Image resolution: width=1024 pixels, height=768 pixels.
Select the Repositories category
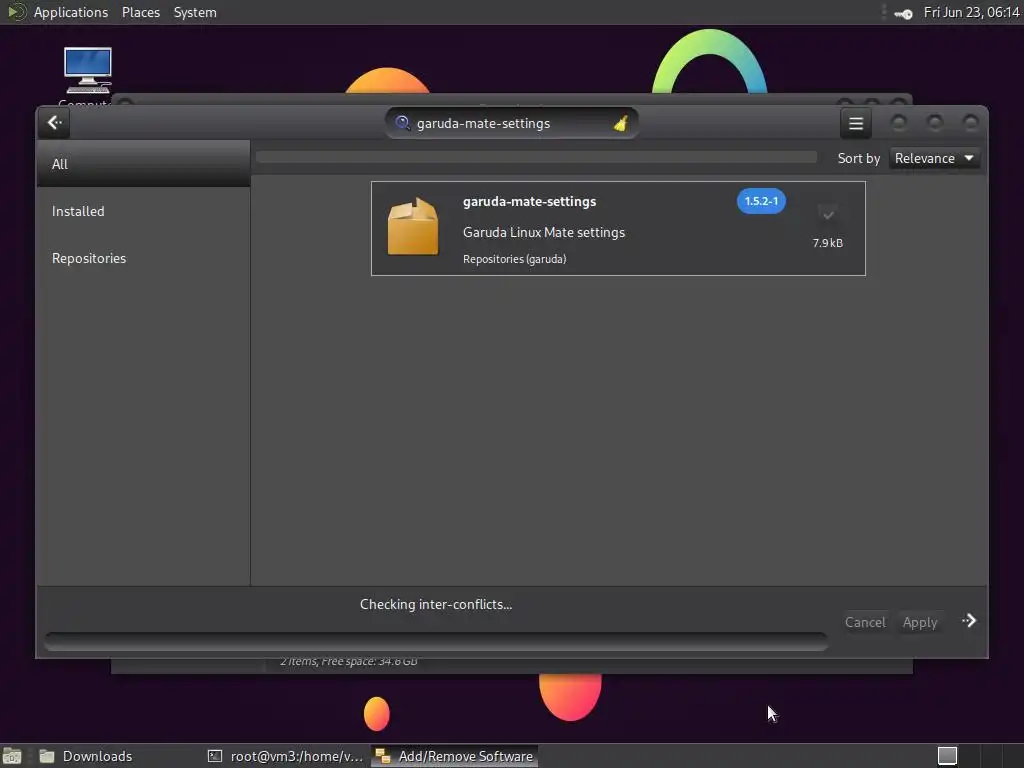point(144,258)
